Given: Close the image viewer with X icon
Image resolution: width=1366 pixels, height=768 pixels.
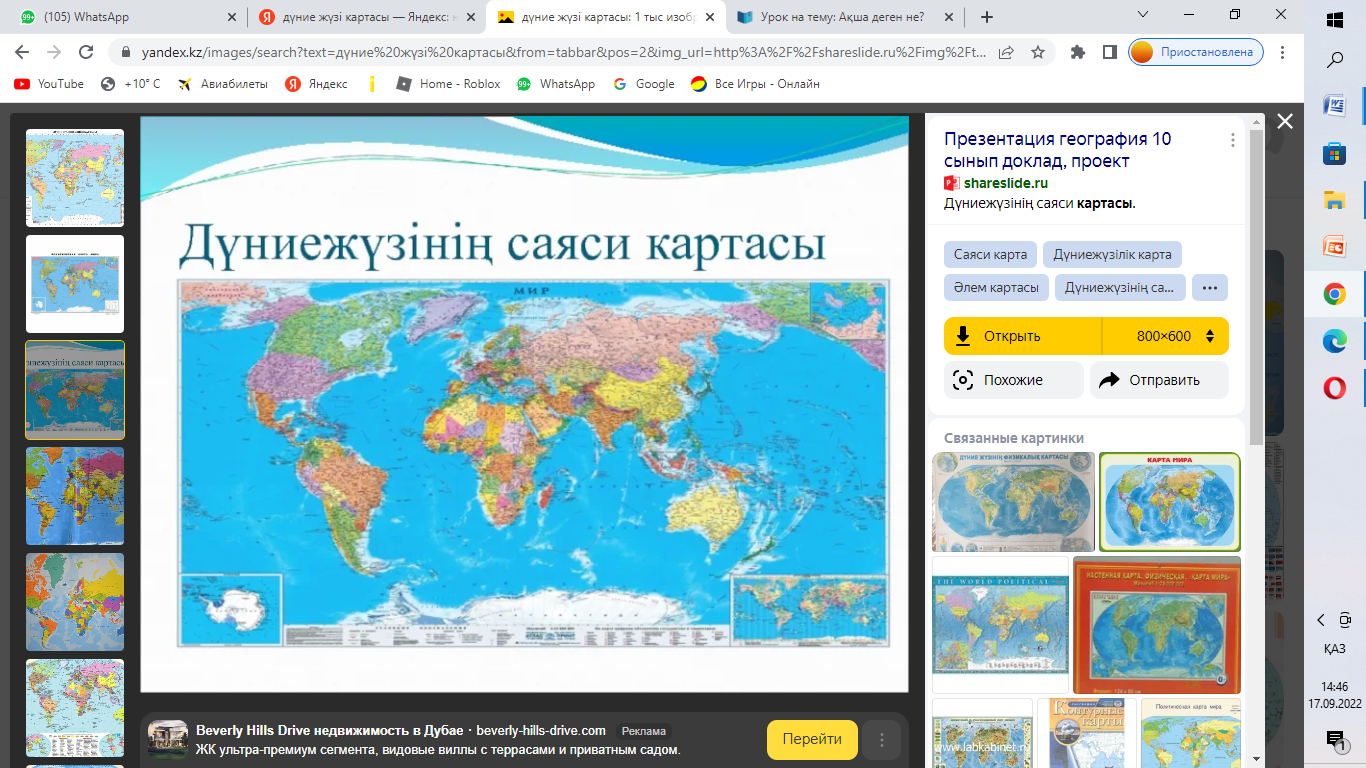Looking at the screenshot, I should tap(1285, 122).
